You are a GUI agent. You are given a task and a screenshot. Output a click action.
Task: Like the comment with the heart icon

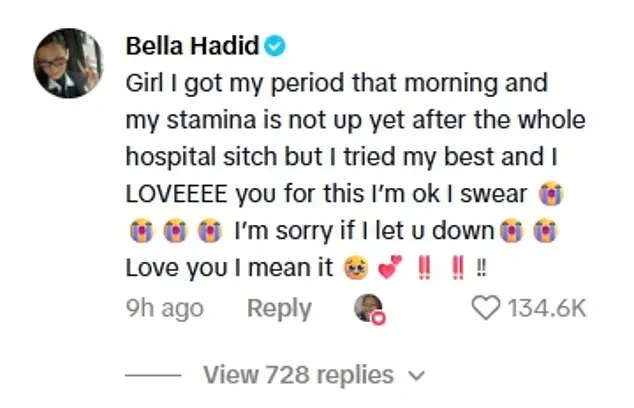[x=485, y=309]
